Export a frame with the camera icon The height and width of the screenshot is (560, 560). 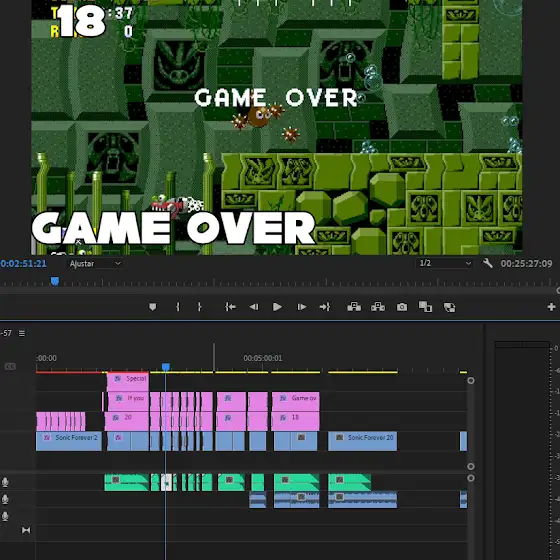click(402, 307)
